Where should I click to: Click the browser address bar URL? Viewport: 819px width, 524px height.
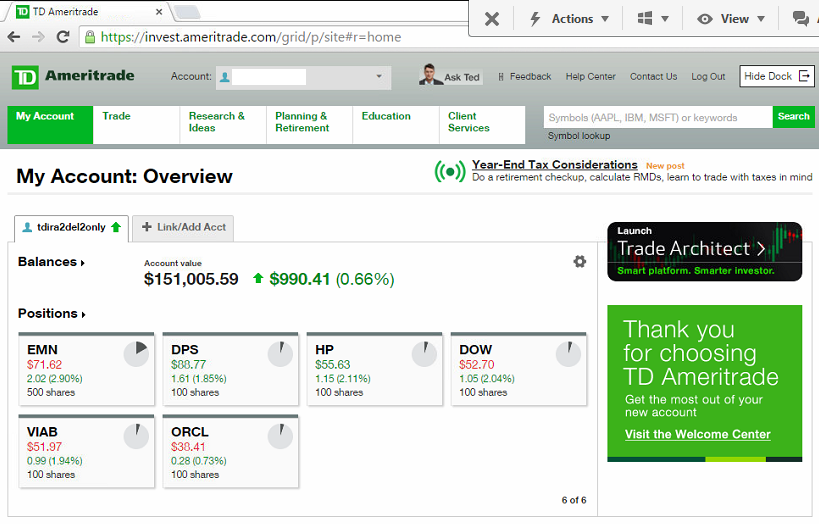pyautogui.click(x=251, y=37)
